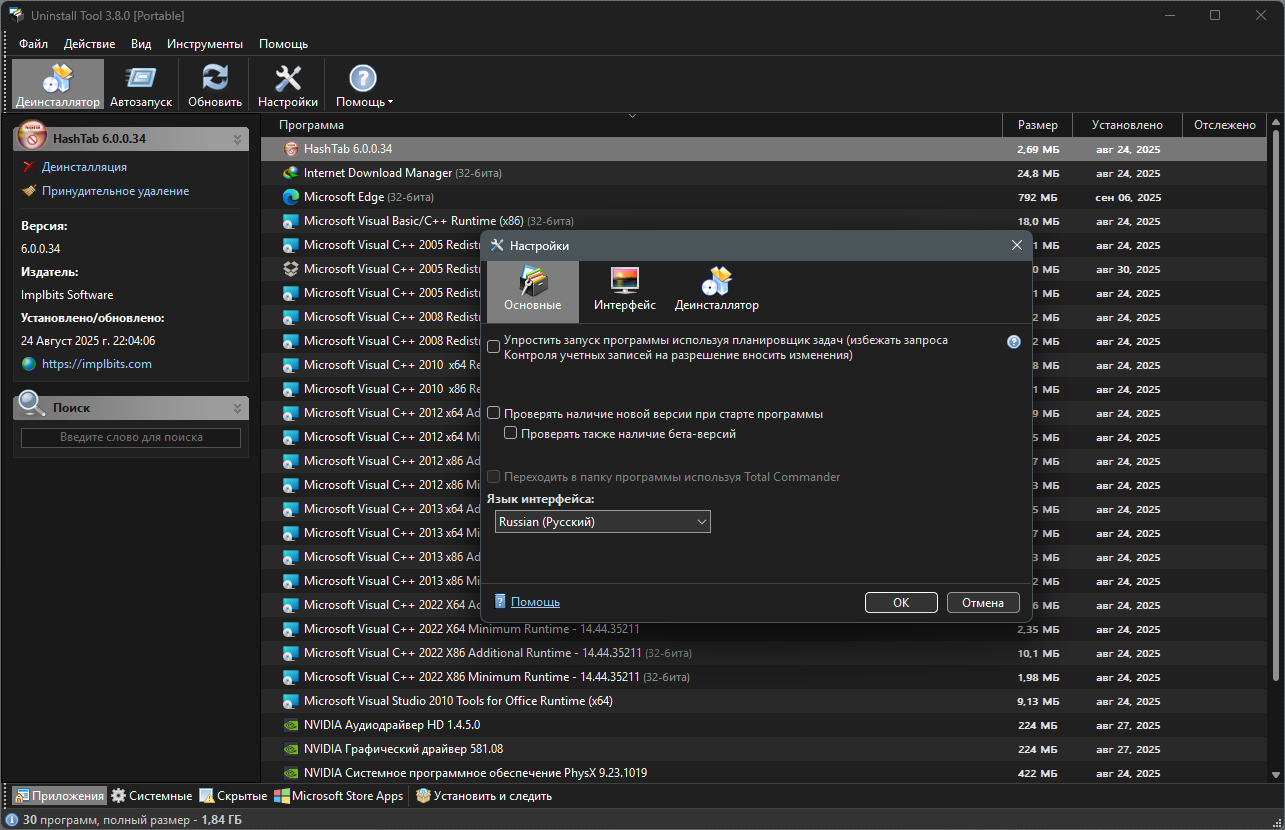This screenshot has width=1285, height=830.
Task: Open the Действие menu
Action: click(x=90, y=44)
